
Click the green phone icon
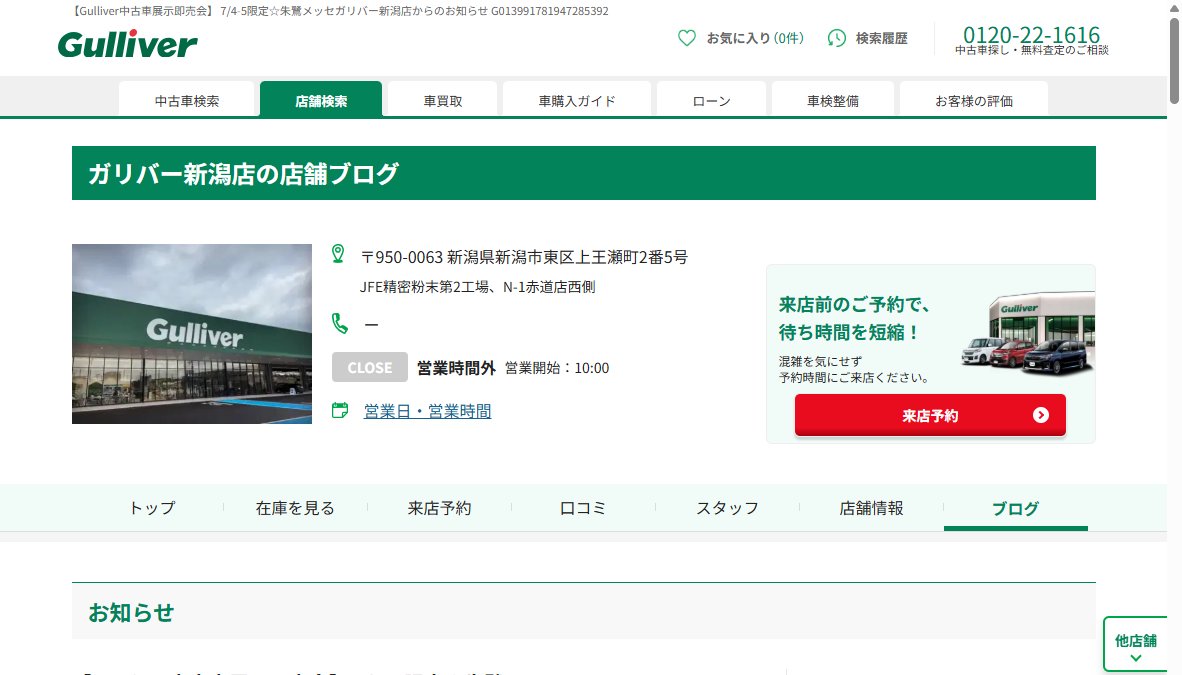tap(340, 324)
